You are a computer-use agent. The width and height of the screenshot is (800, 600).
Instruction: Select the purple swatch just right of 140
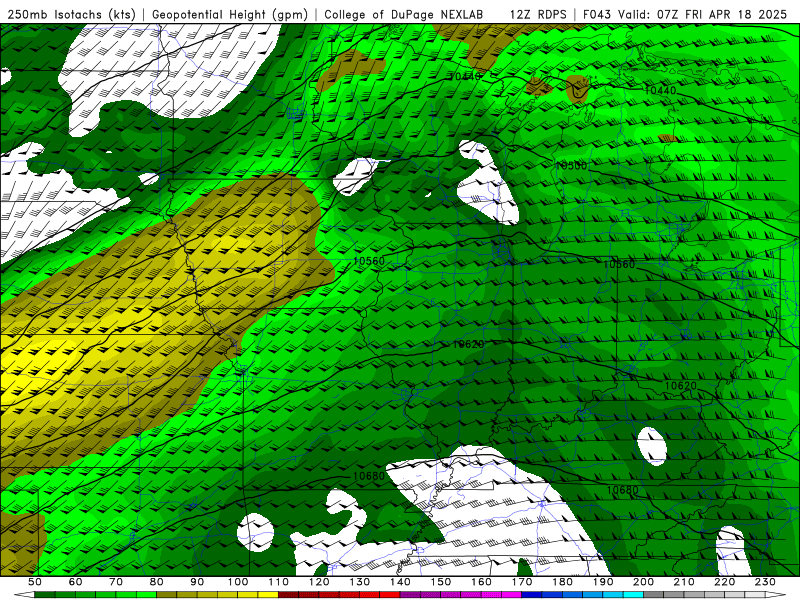tap(410, 595)
